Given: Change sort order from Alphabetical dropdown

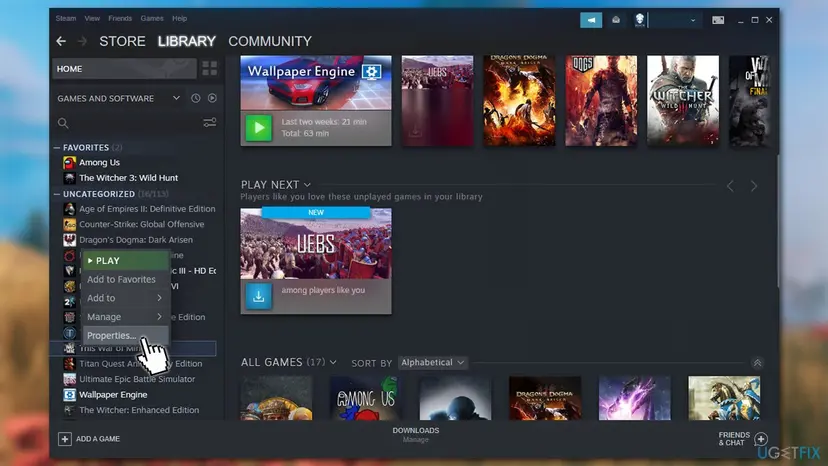Looking at the screenshot, I should [x=432, y=362].
